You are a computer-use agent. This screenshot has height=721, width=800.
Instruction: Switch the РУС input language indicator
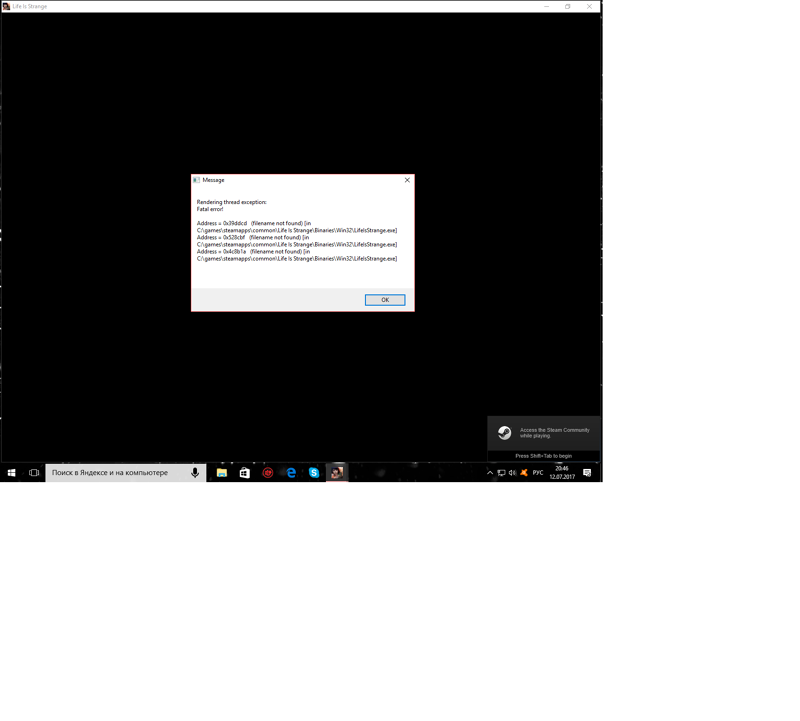pyautogui.click(x=538, y=473)
